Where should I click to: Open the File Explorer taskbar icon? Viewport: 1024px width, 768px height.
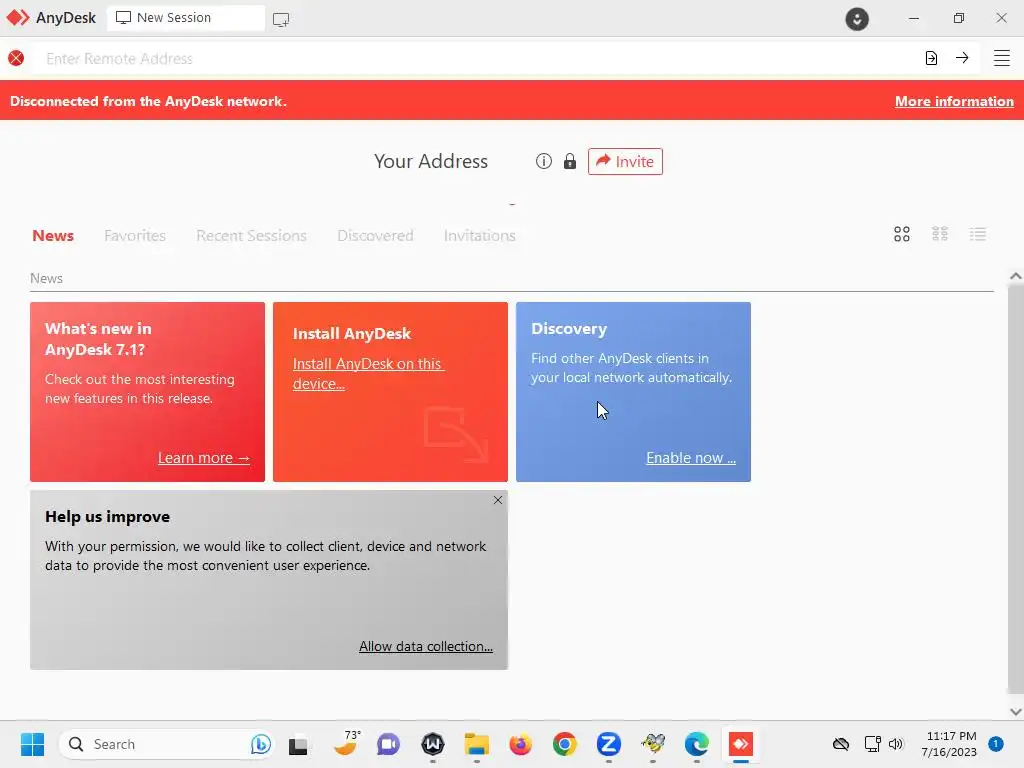(x=477, y=744)
